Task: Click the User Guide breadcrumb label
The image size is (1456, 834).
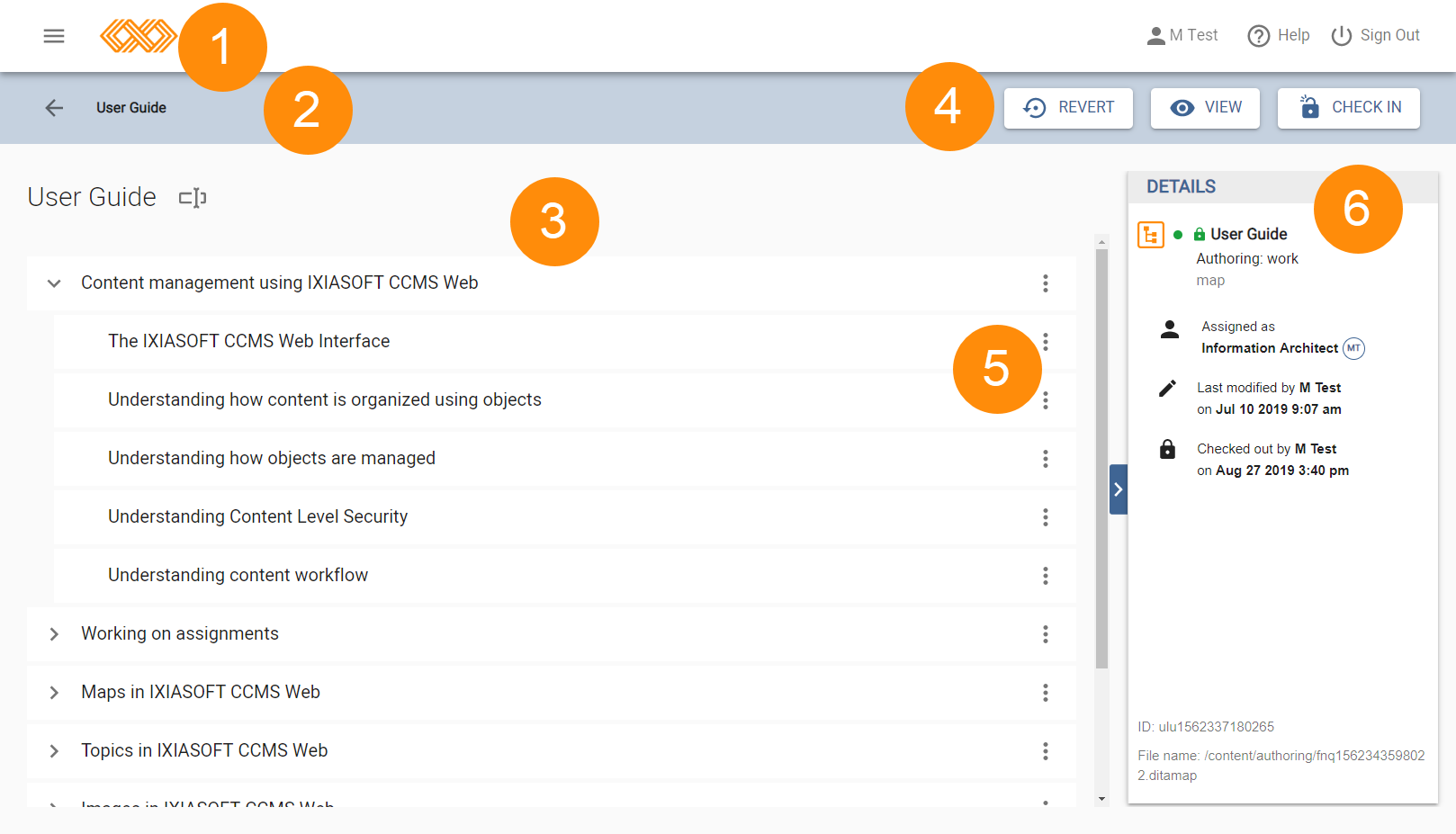Action: (x=131, y=108)
